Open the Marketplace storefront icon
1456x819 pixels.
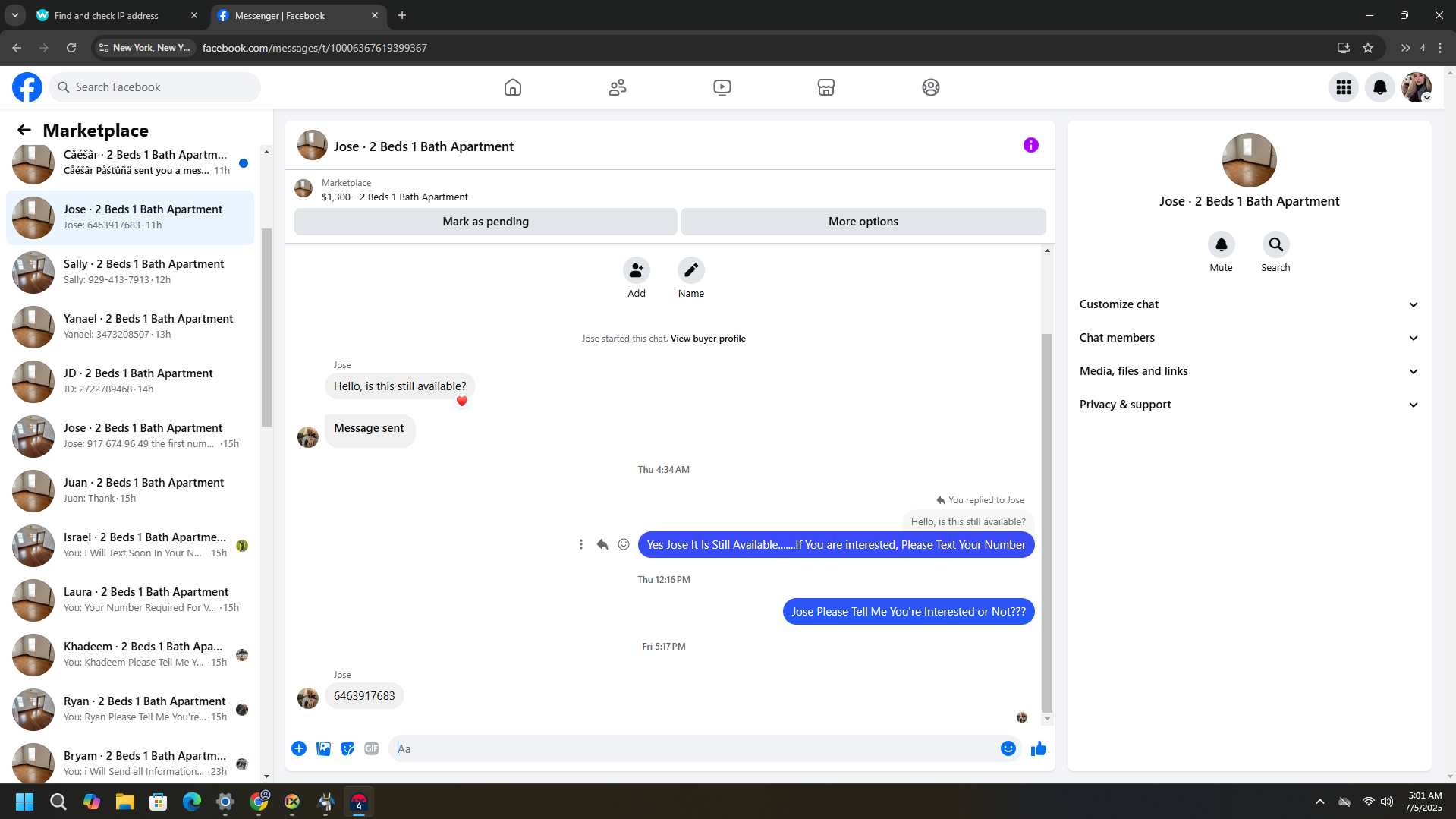[x=826, y=87]
